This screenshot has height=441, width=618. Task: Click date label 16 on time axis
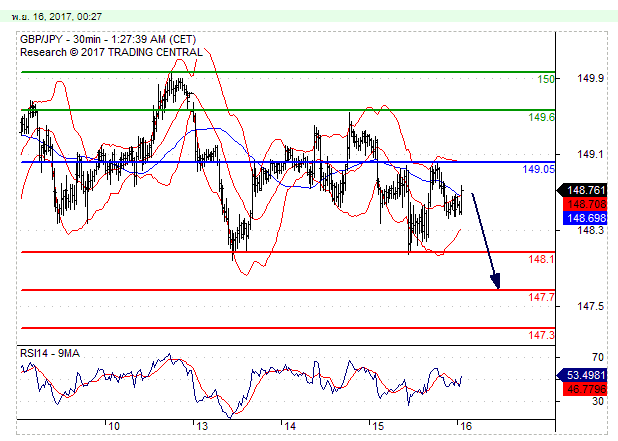point(466,426)
